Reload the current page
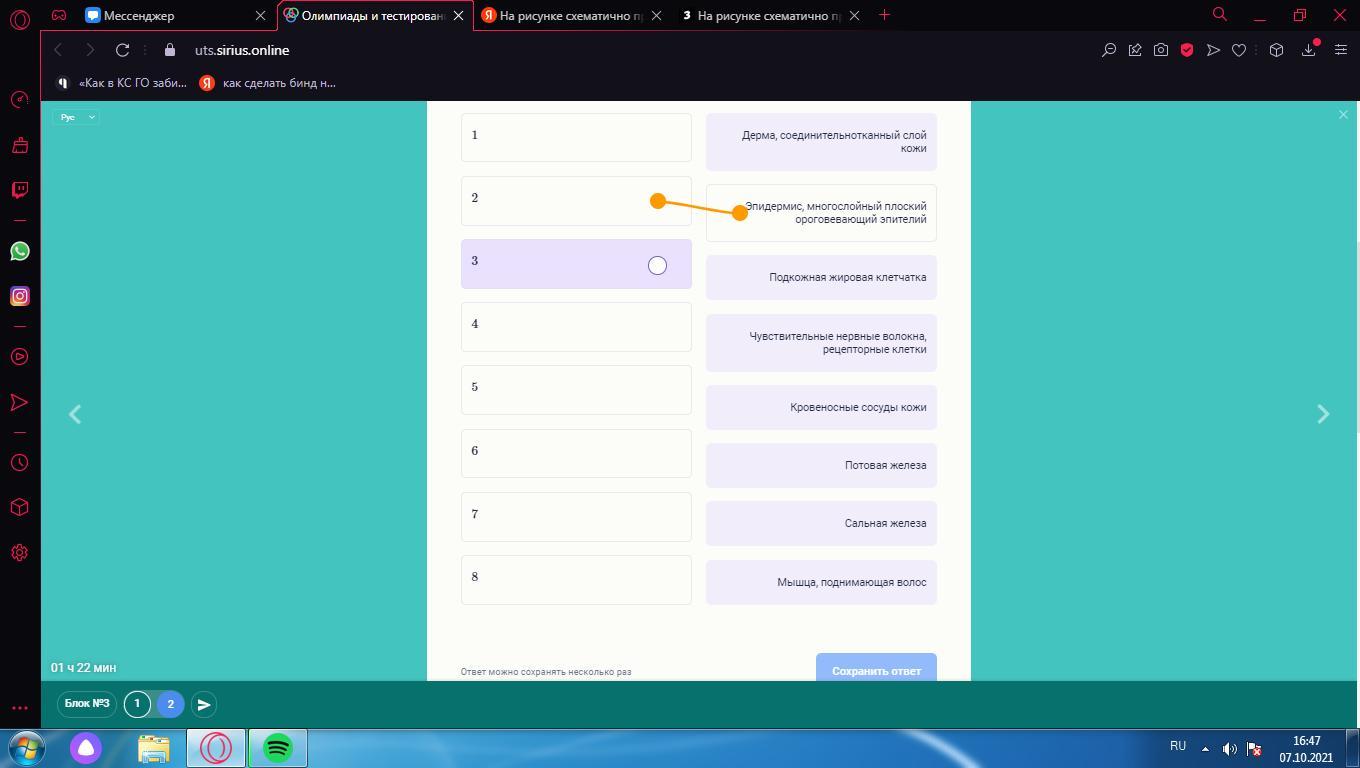 (x=122, y=50)
